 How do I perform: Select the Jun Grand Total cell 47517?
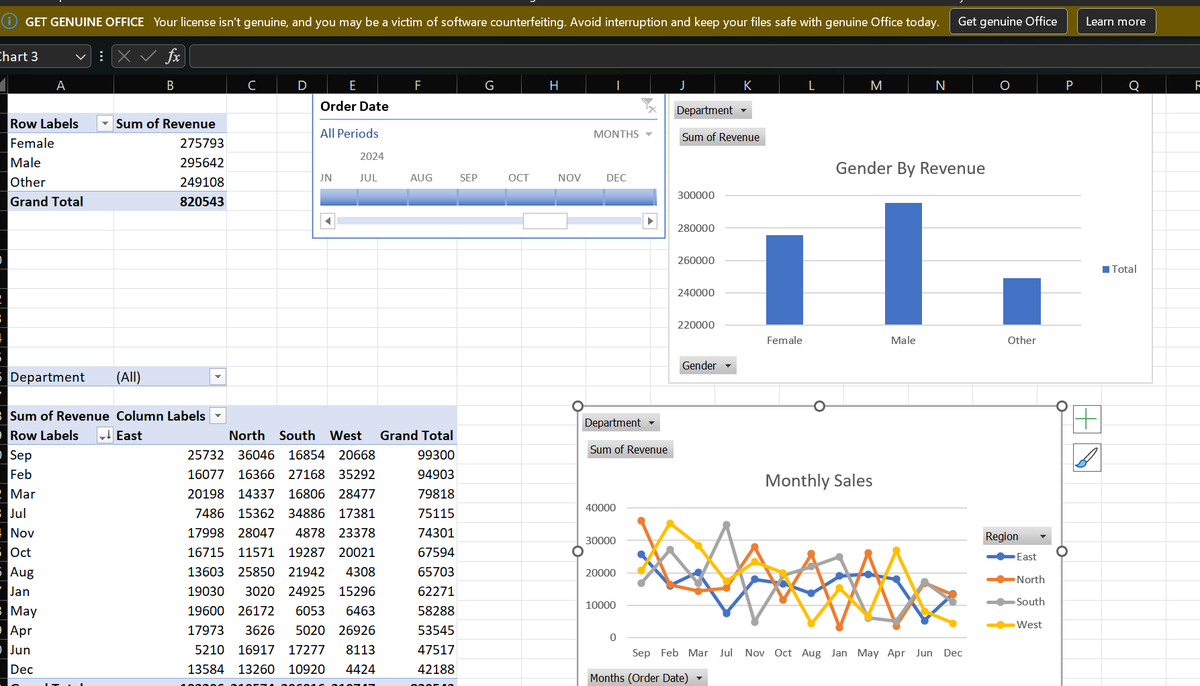pyautogui.click(x=417, y=650)
